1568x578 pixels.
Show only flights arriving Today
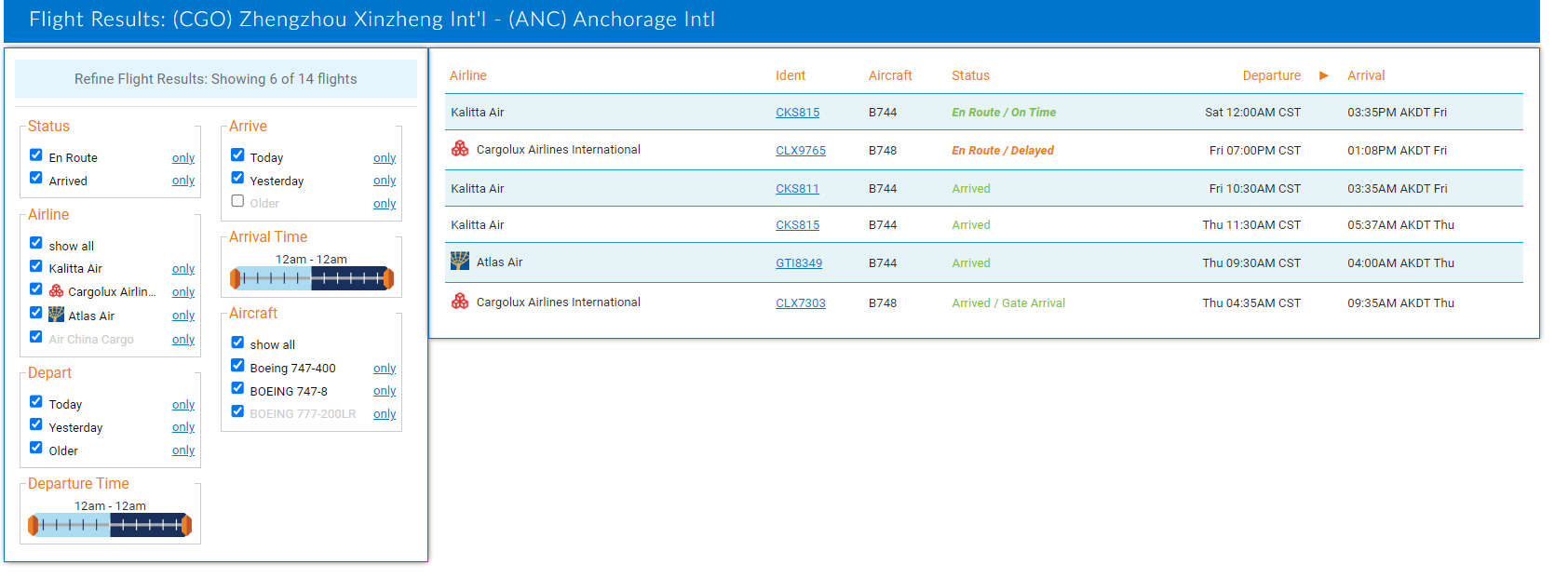tap(385, 158)
